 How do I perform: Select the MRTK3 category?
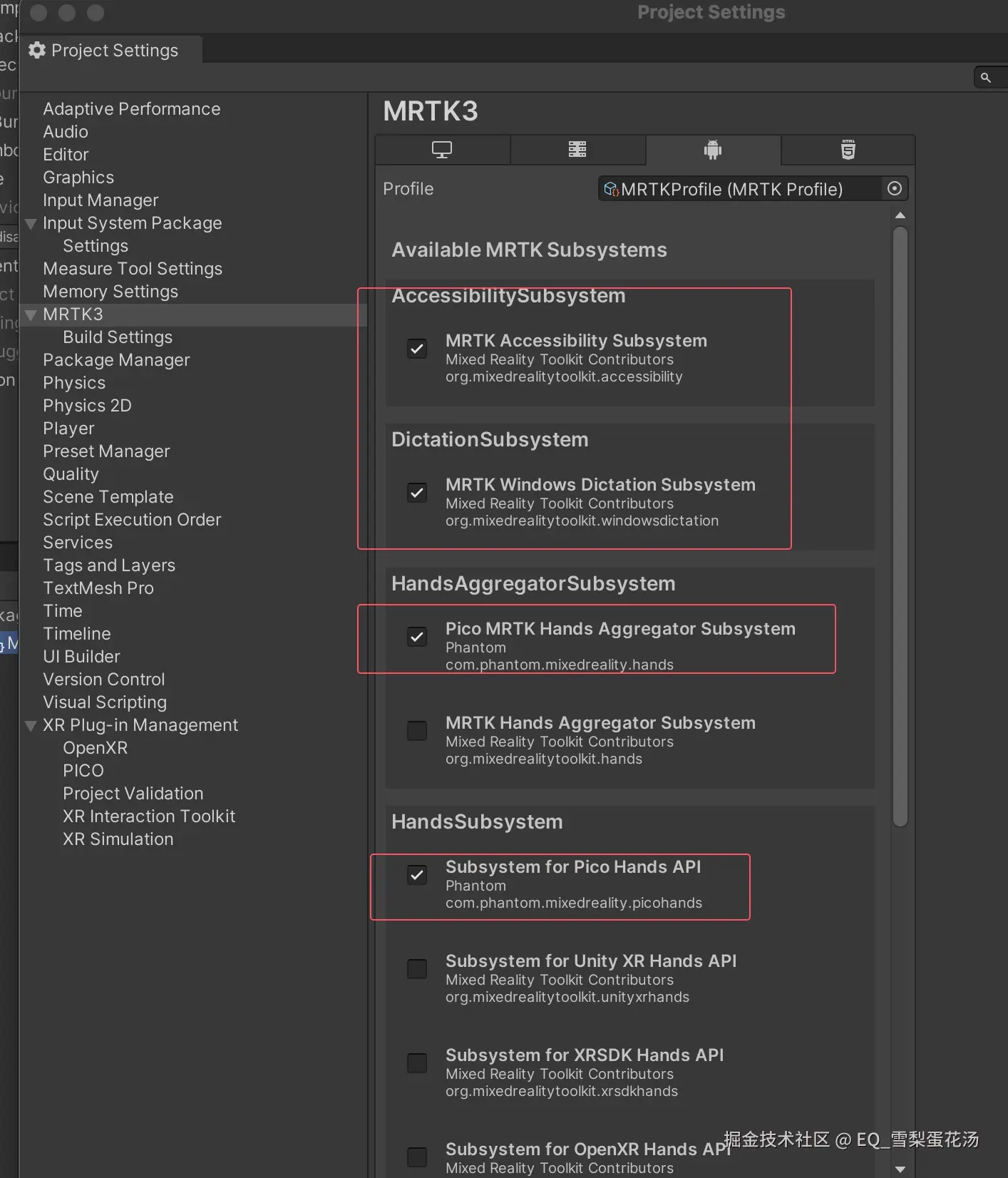pyautogui.click(x=73, y=314)
